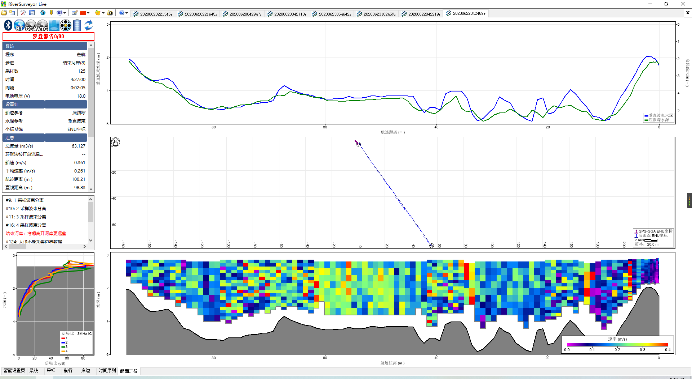Click the small globe toolbar icon
Viewport: 692px width, 379px height.
pyautogui.click(x=43, y=13)
